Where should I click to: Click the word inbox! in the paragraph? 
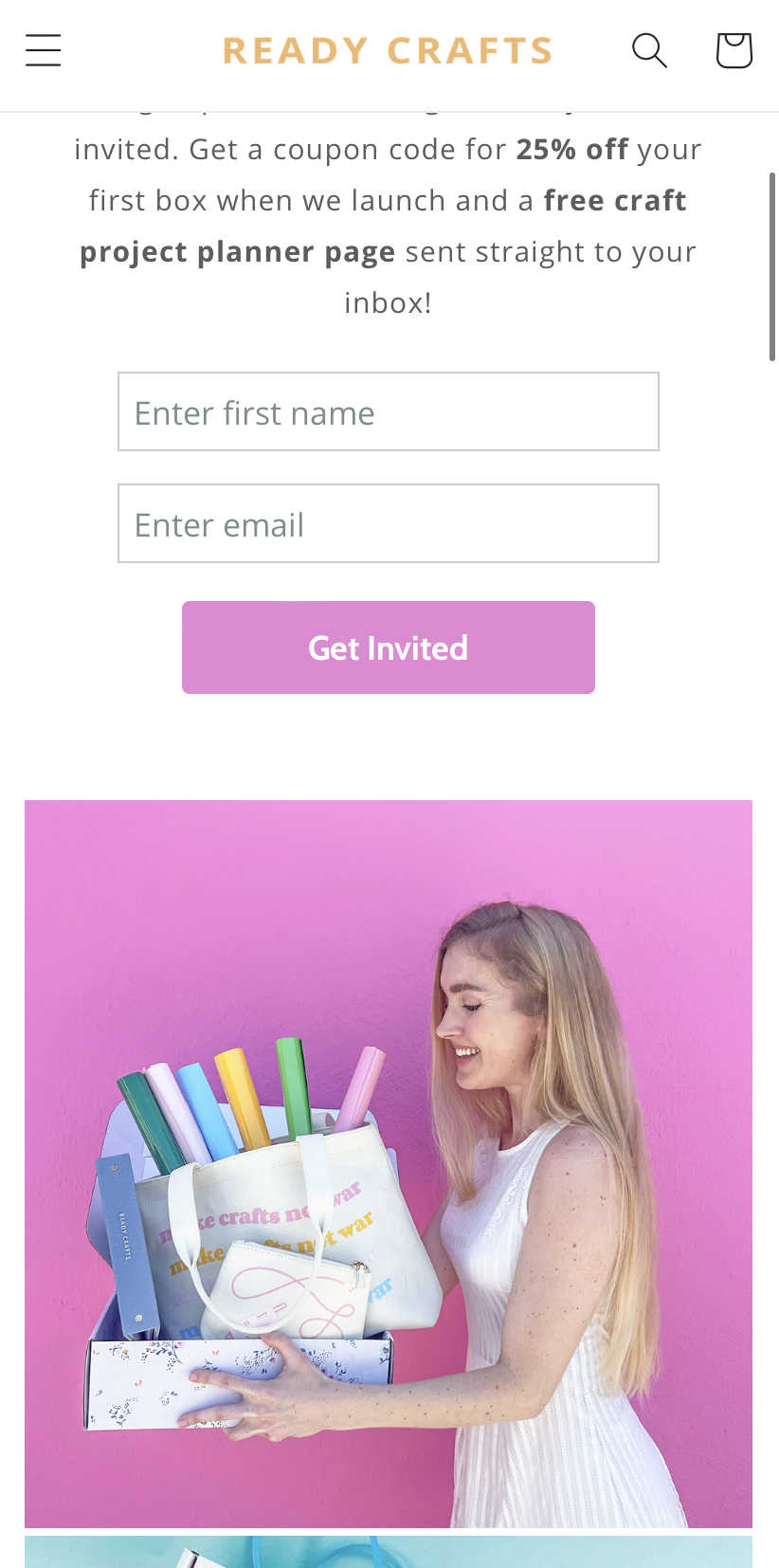[389, 303]
